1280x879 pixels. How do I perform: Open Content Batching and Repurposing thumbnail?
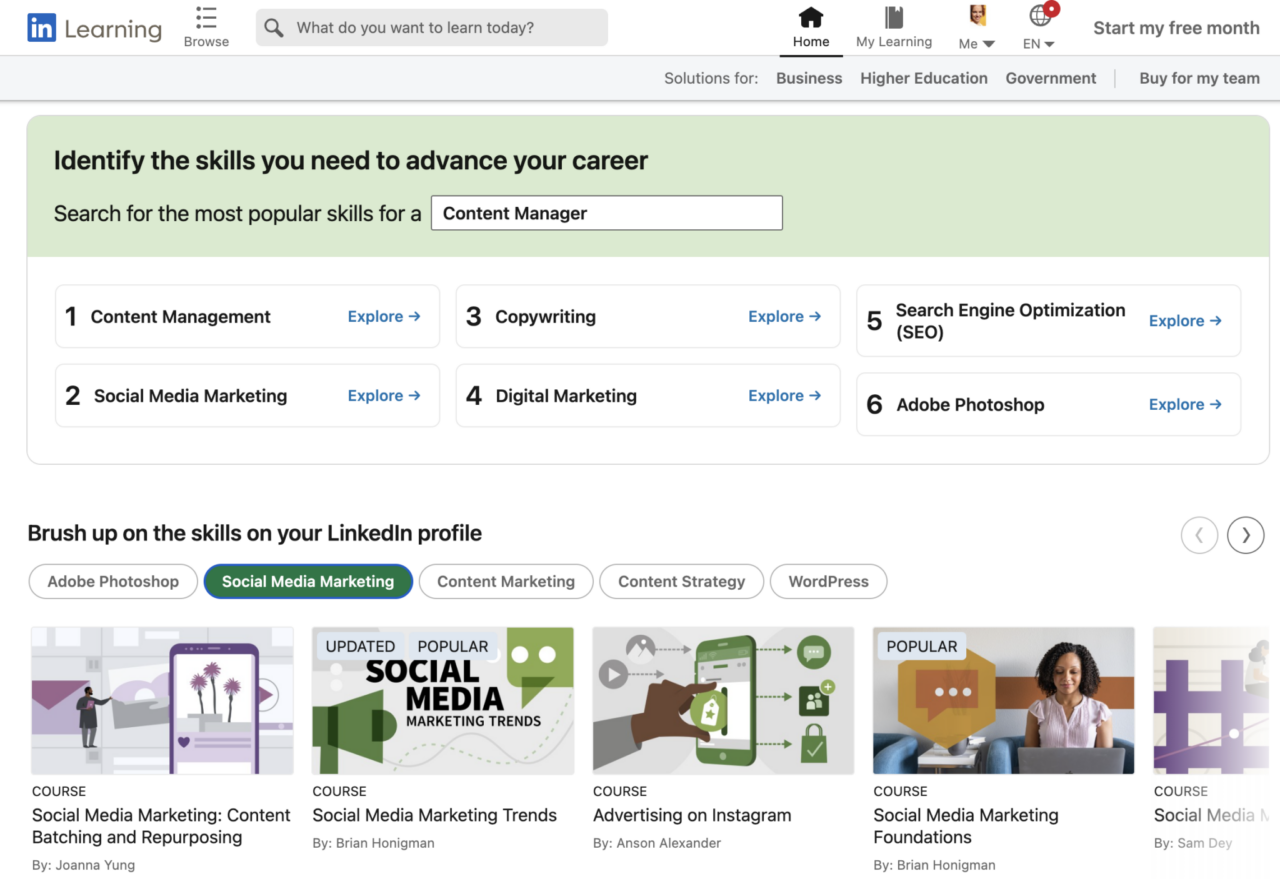163,701
